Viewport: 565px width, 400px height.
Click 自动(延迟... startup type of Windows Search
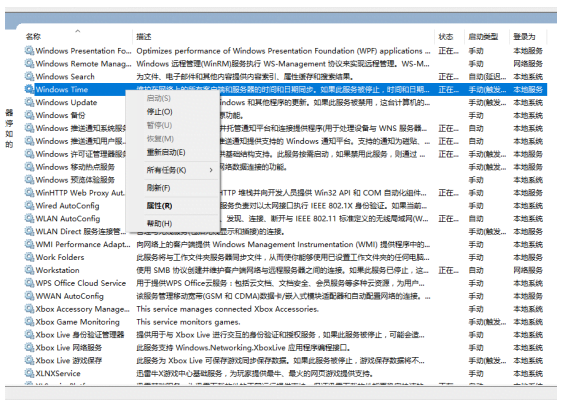point(487,77)
